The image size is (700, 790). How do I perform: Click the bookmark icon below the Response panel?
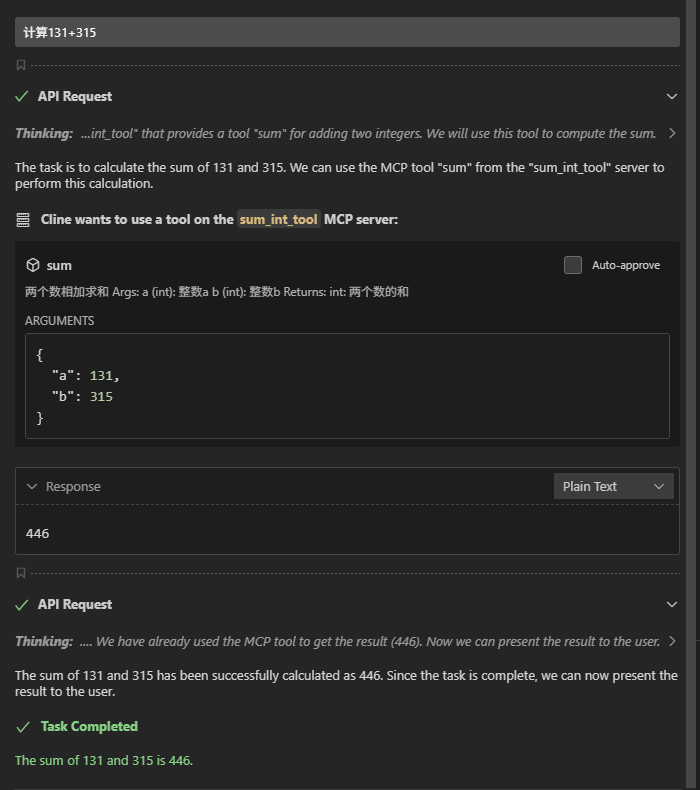pos(21,573)
